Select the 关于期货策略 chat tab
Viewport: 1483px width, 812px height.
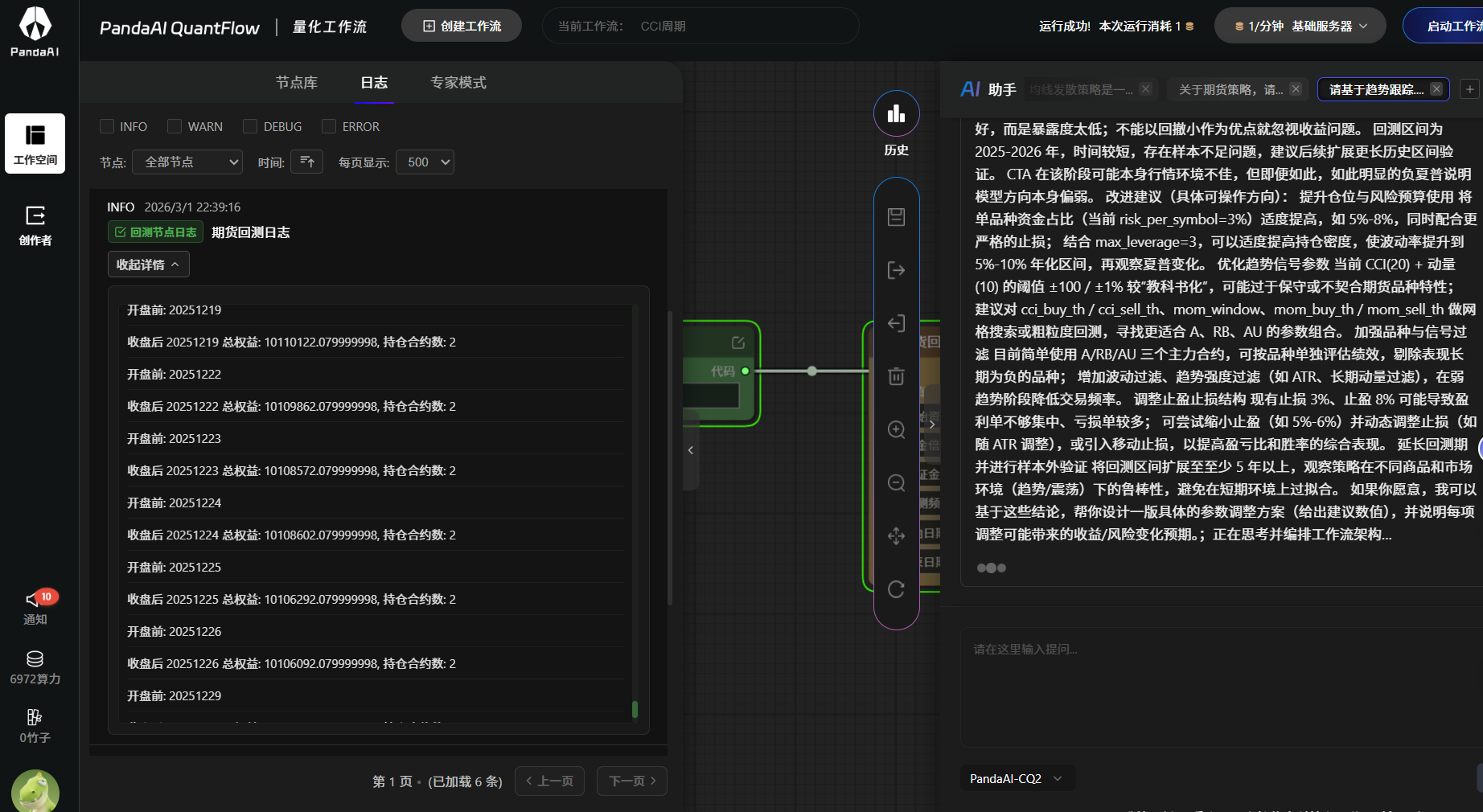1230,89
